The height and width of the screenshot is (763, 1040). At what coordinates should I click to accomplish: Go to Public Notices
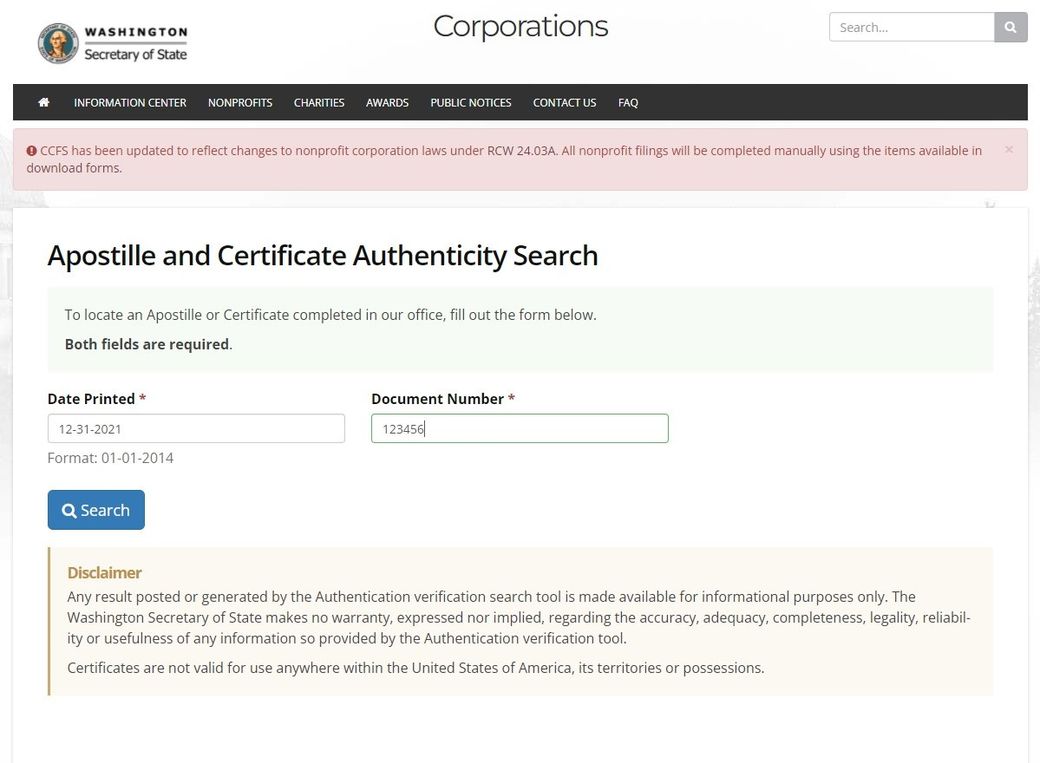coord(471,102)
